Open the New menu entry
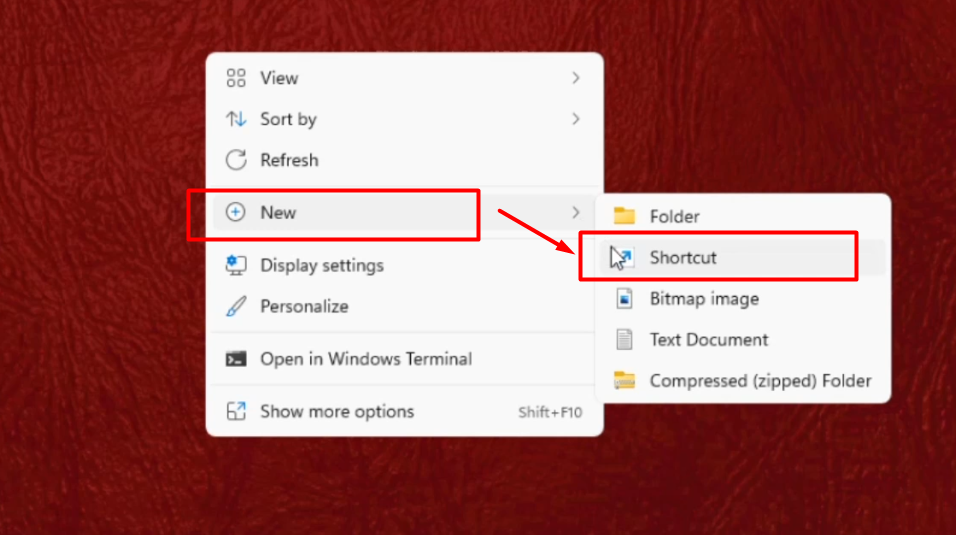This screenshot has width=956, height=535. 404,212
